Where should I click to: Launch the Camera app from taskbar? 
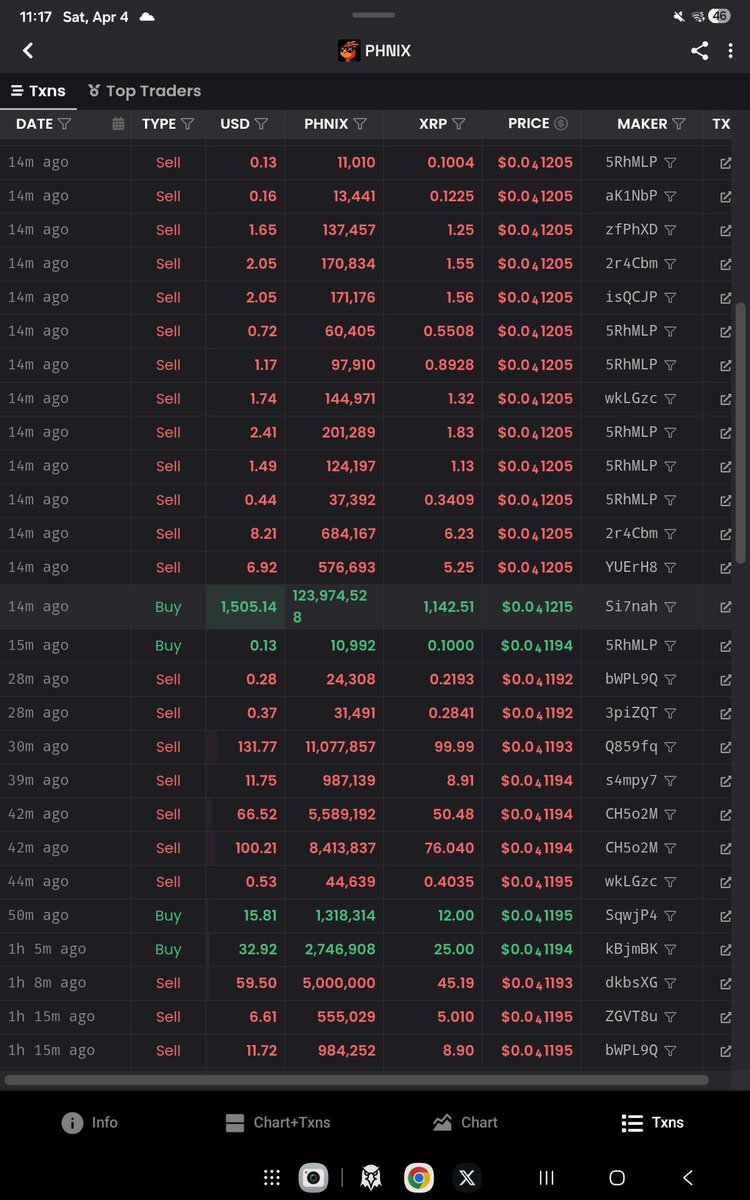[313, 1177]
